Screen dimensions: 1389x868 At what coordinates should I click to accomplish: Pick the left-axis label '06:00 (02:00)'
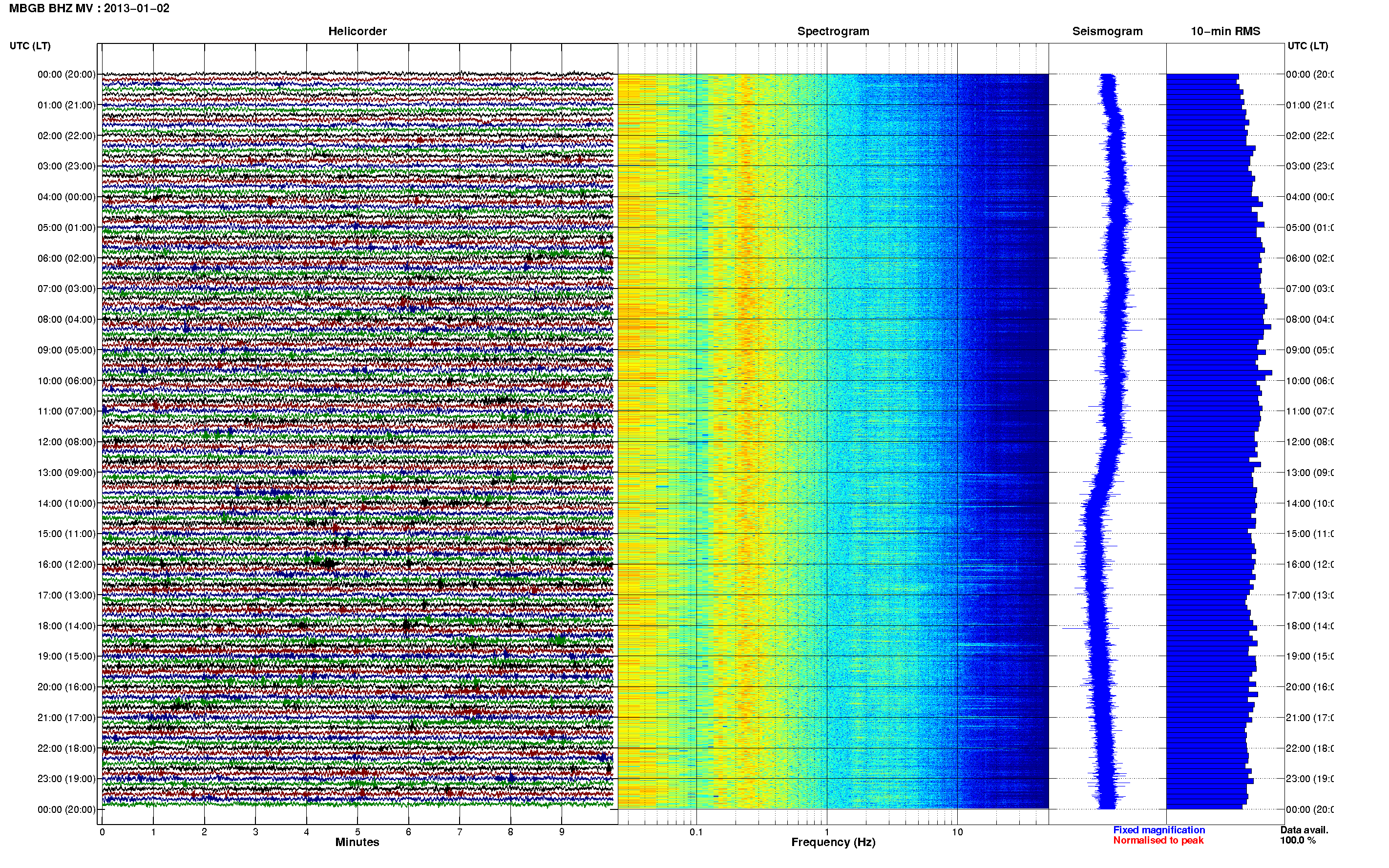(x=66, y=258)
